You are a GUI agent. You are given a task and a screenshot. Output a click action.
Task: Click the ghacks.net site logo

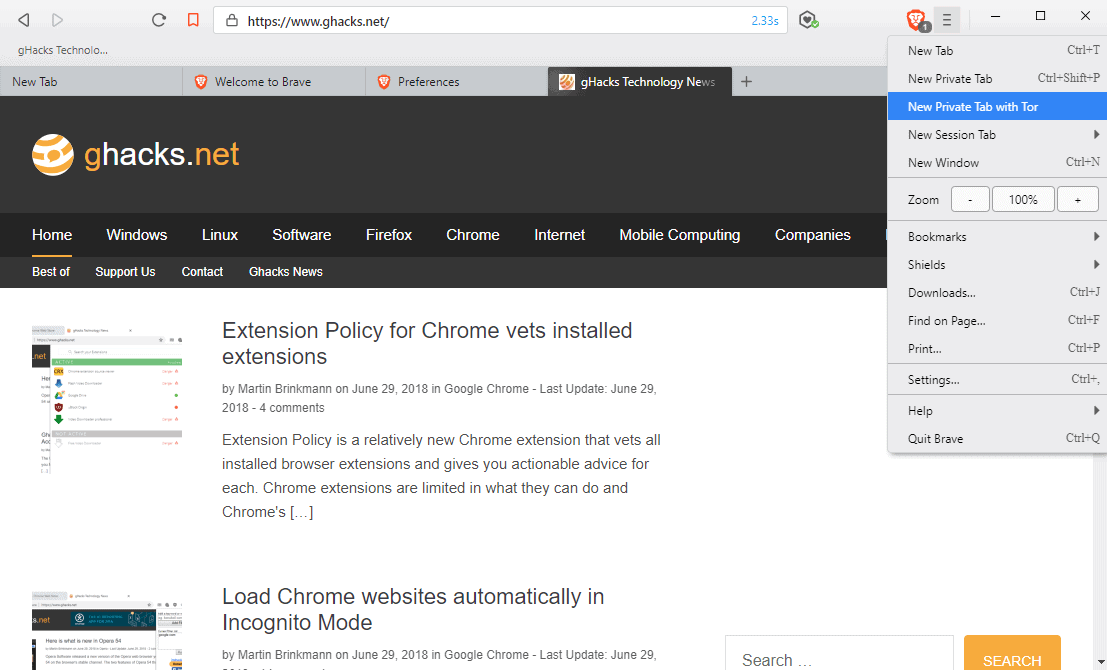[x=135, y=155]
